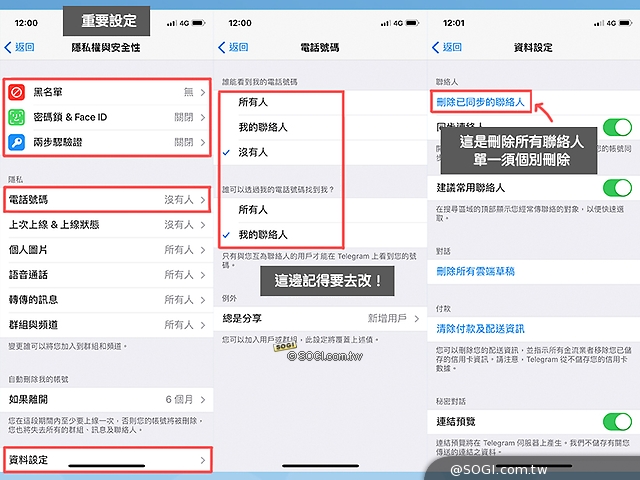The image size is (640, 480).
Task: Tap 刪除已同步的聯絡人 link
Action: coord(480,102)
